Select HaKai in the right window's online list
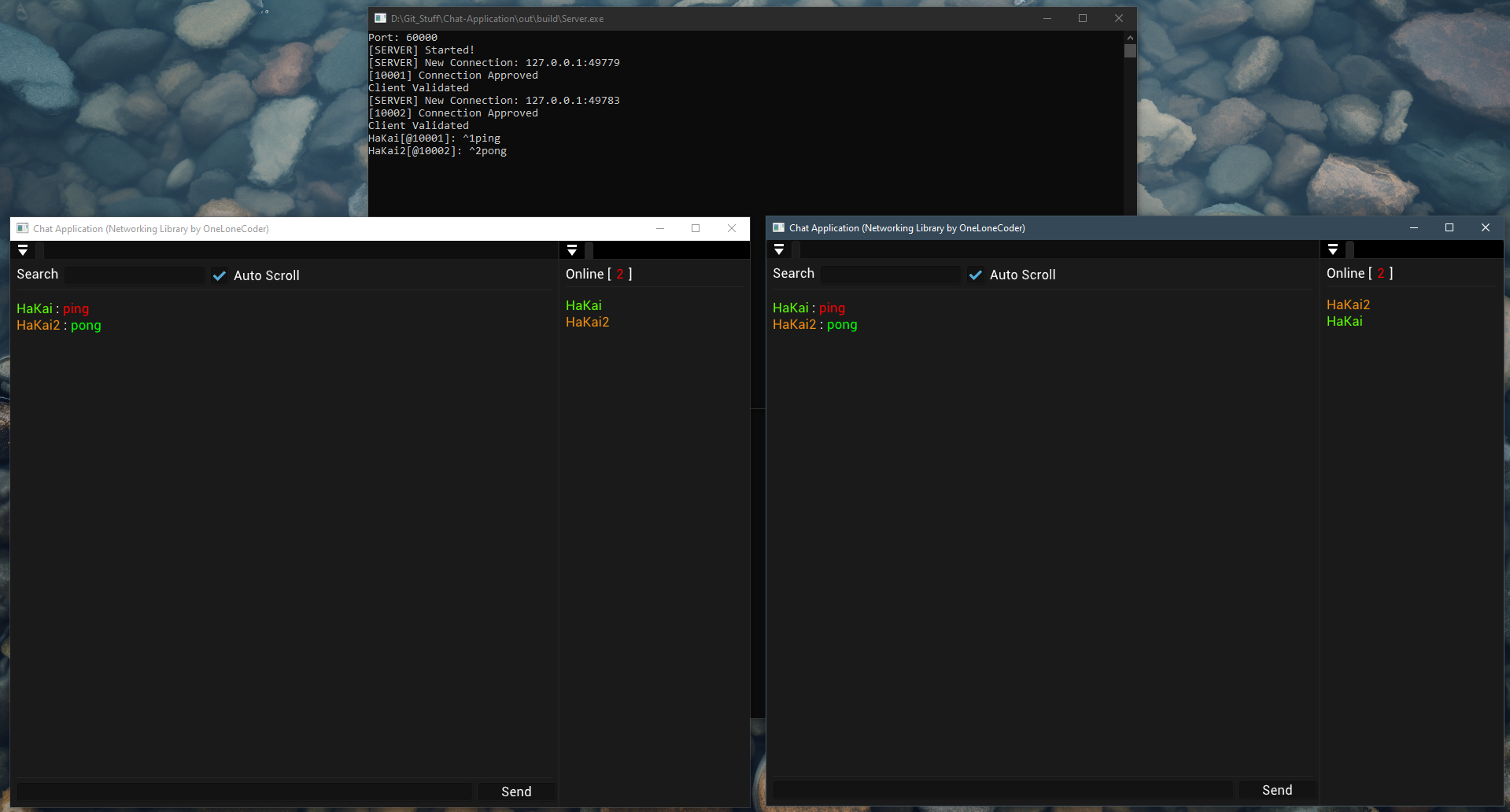The width and height of the screenshot is (1510, 812). (1345, 321)
